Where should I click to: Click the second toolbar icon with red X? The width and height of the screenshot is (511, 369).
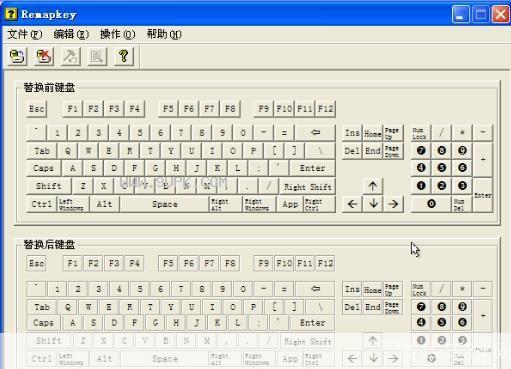(44, 56)
